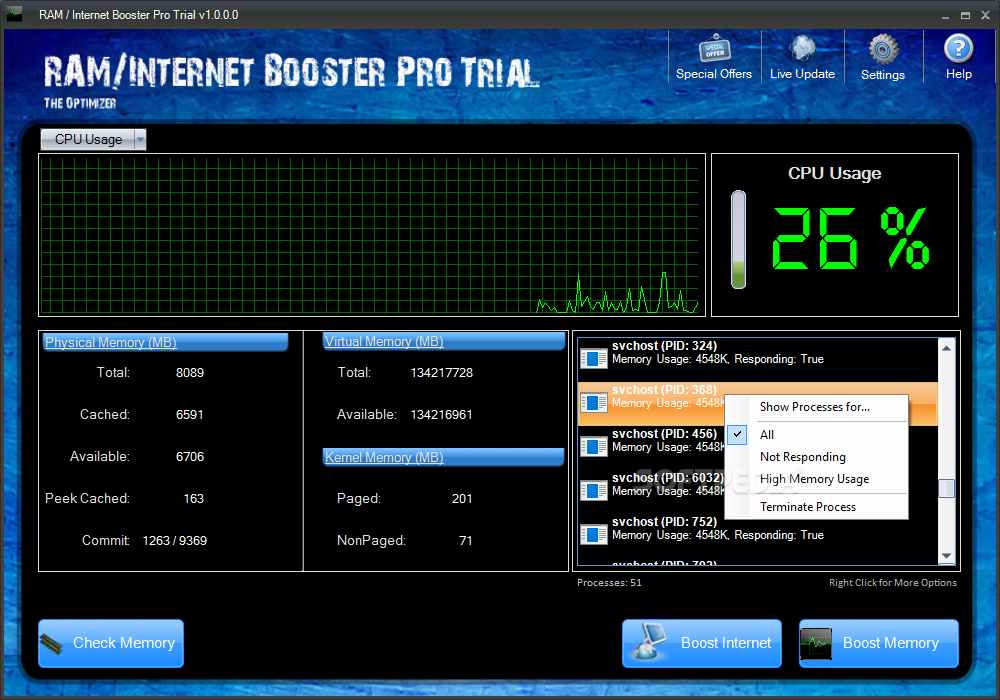This screenshot has height=700, width=1000.
Task: Click Virtual Memory (MB) header link
Action: click(384, 341)
